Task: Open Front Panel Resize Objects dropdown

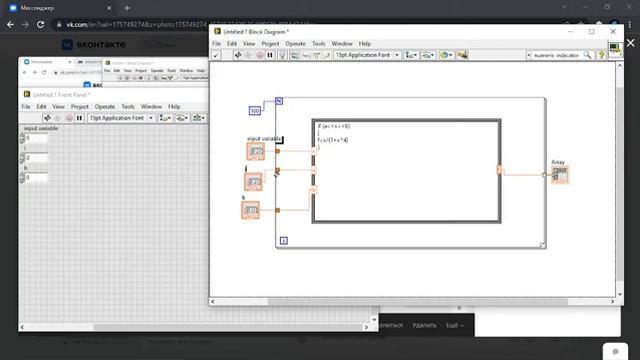Action: tap(199, 118)
